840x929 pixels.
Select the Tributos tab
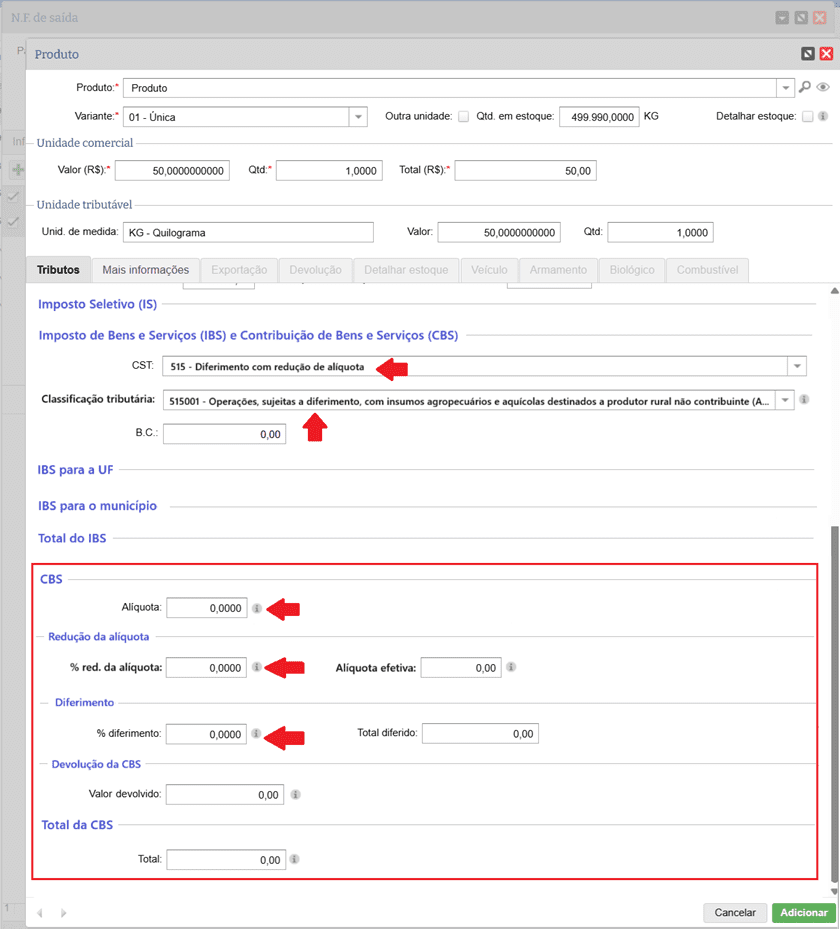(58, 270)
